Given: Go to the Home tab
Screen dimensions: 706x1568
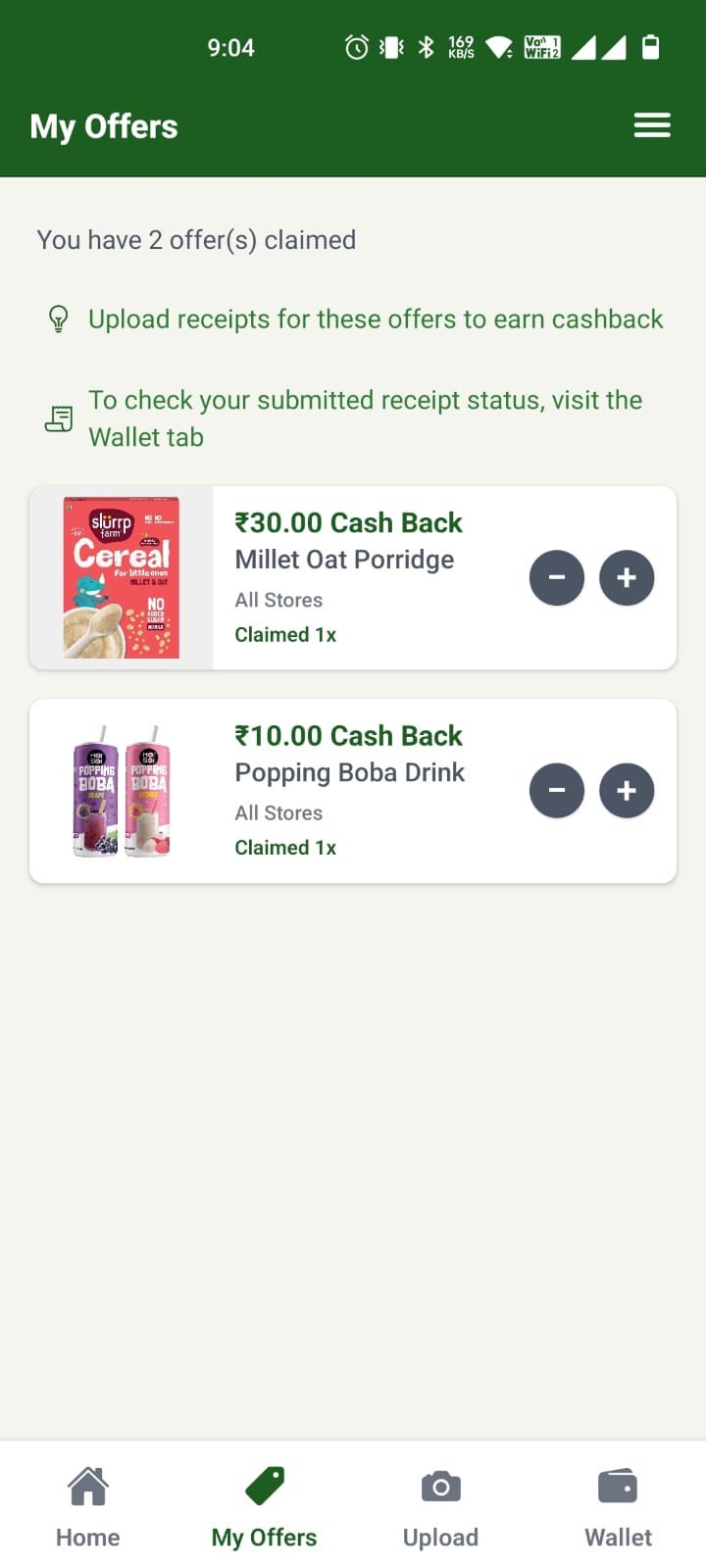Looking at the screenshot, I should coord(88,1507).
